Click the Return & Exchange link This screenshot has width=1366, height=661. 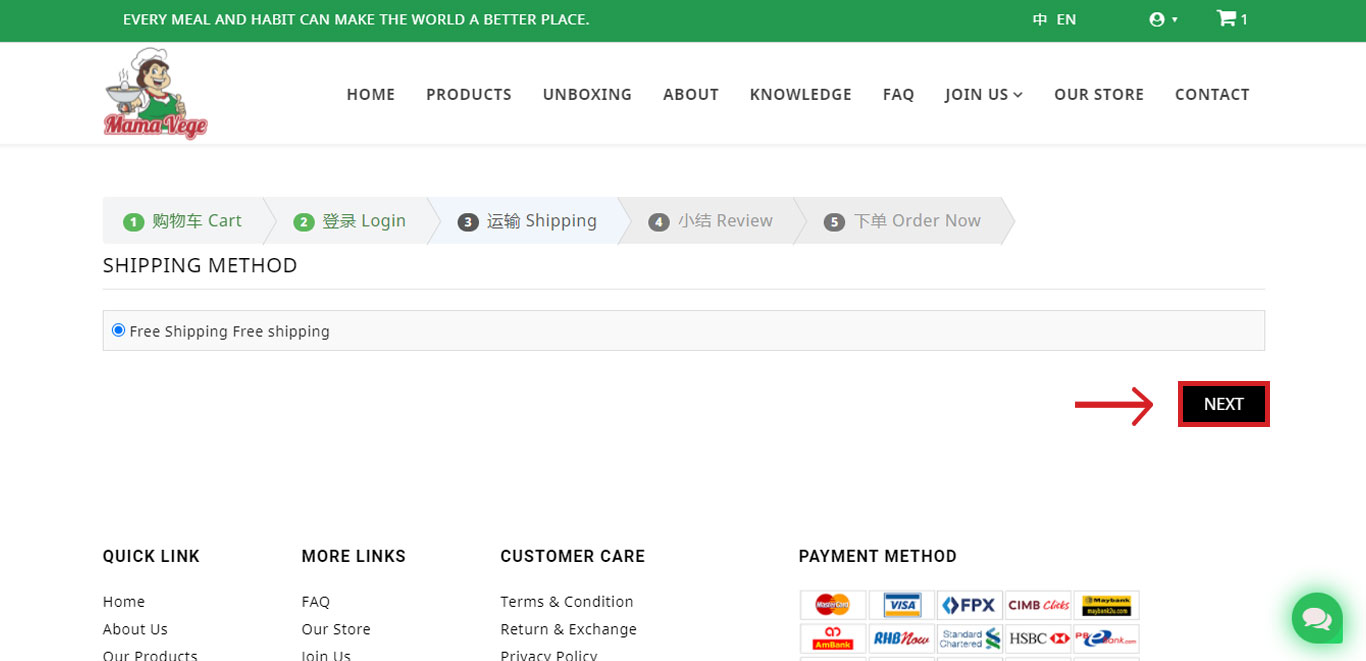(568, 629)
